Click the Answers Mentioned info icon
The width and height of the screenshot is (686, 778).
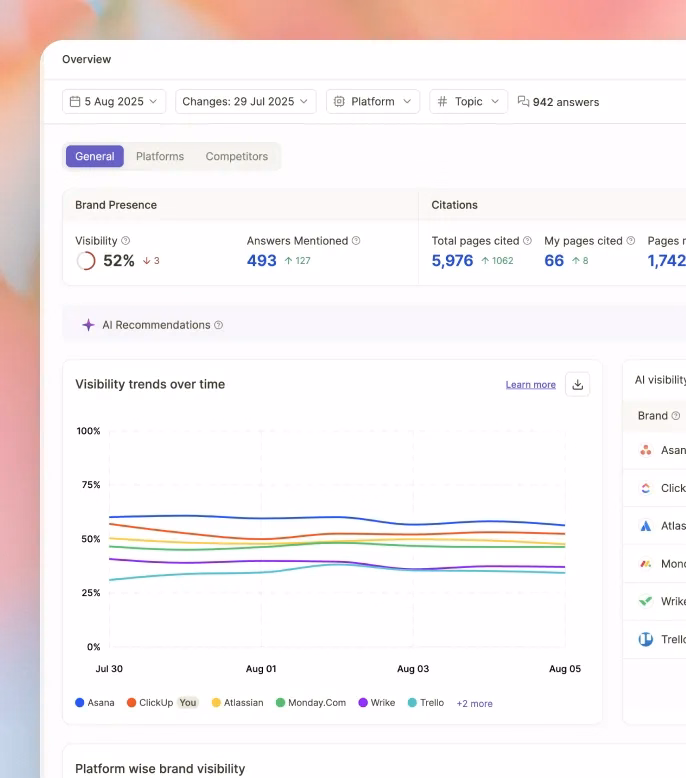(x=356, y=241)
